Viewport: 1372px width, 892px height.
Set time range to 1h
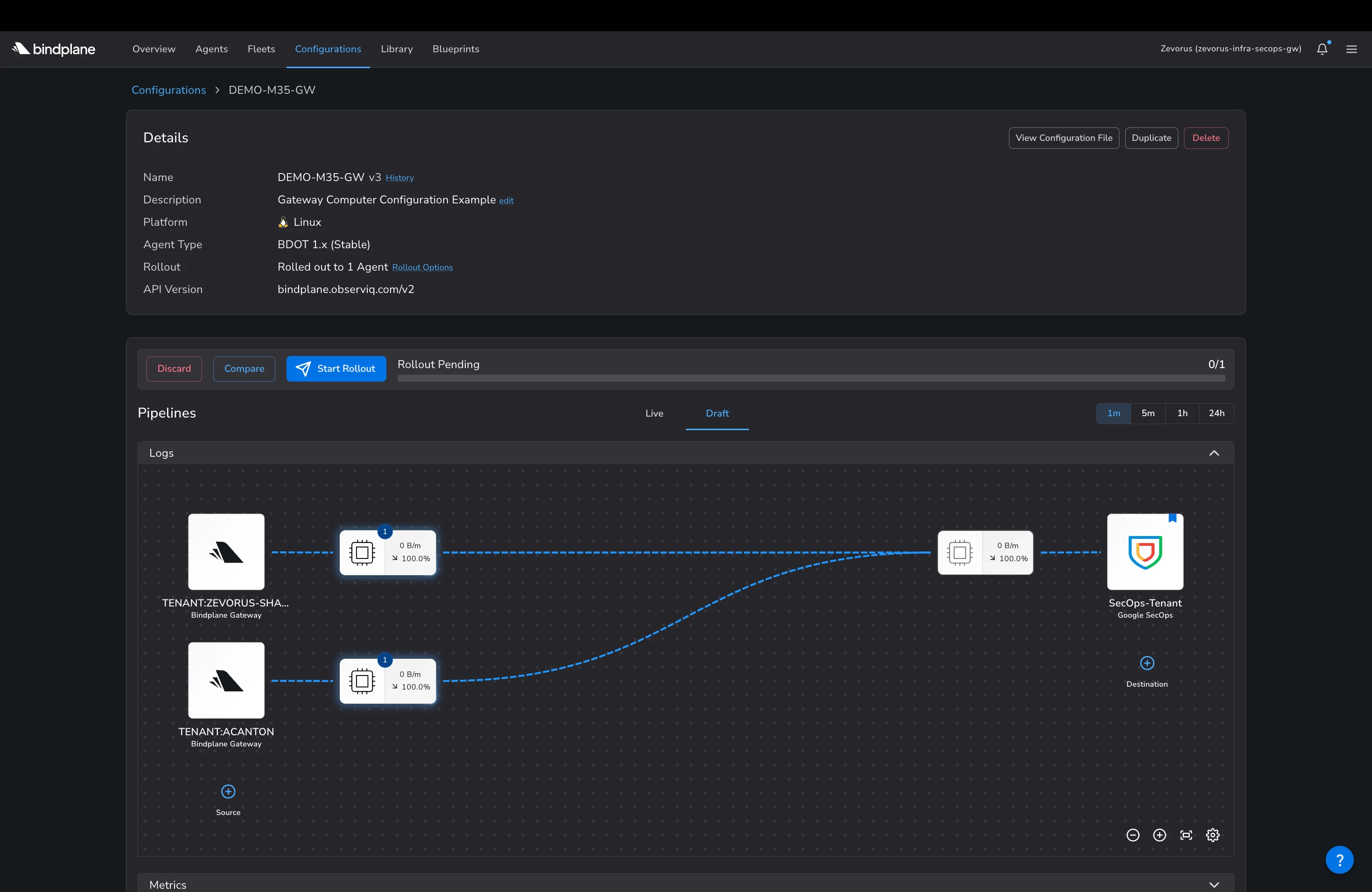[1183, 413]
